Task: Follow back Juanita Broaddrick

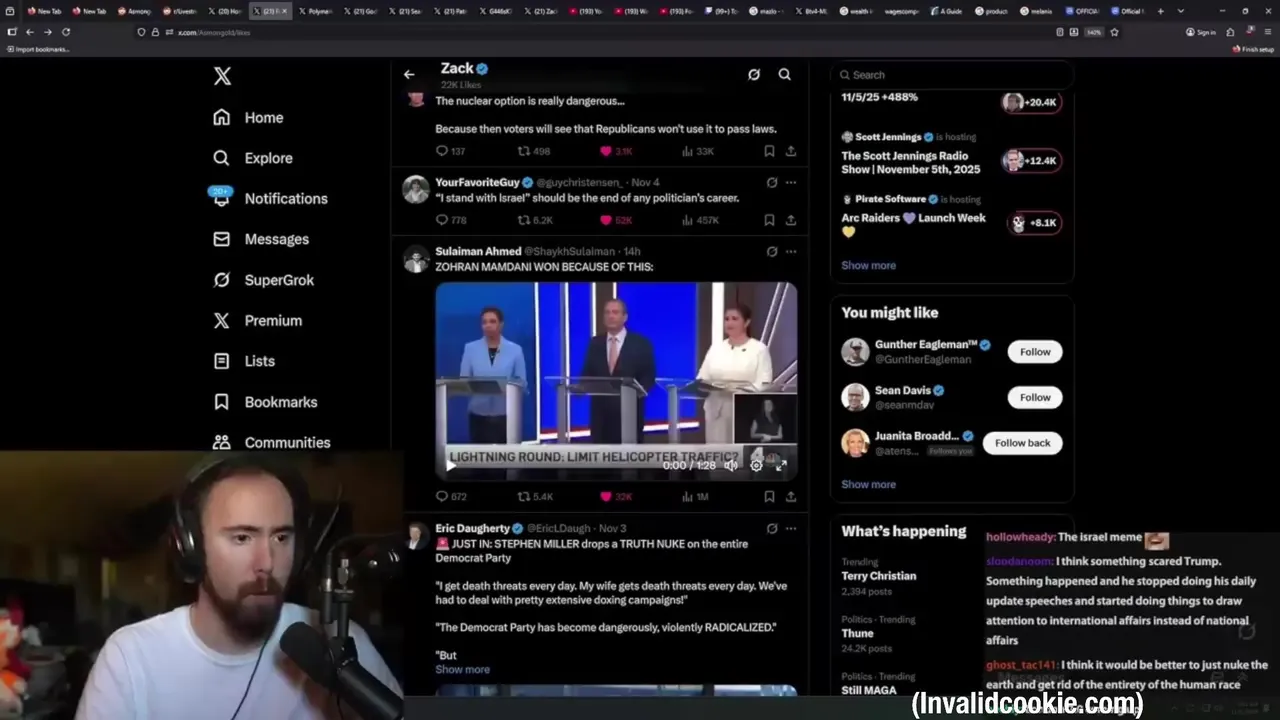Action: click(1022, 443)
